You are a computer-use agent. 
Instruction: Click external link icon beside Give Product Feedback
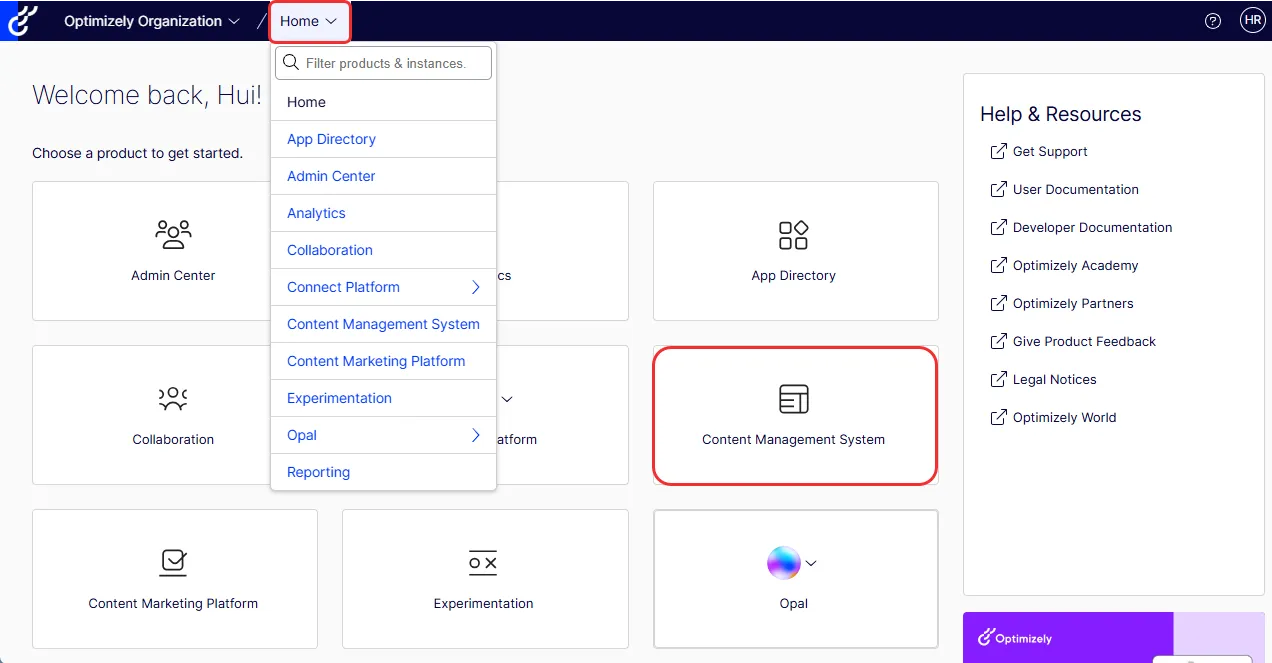998,341
